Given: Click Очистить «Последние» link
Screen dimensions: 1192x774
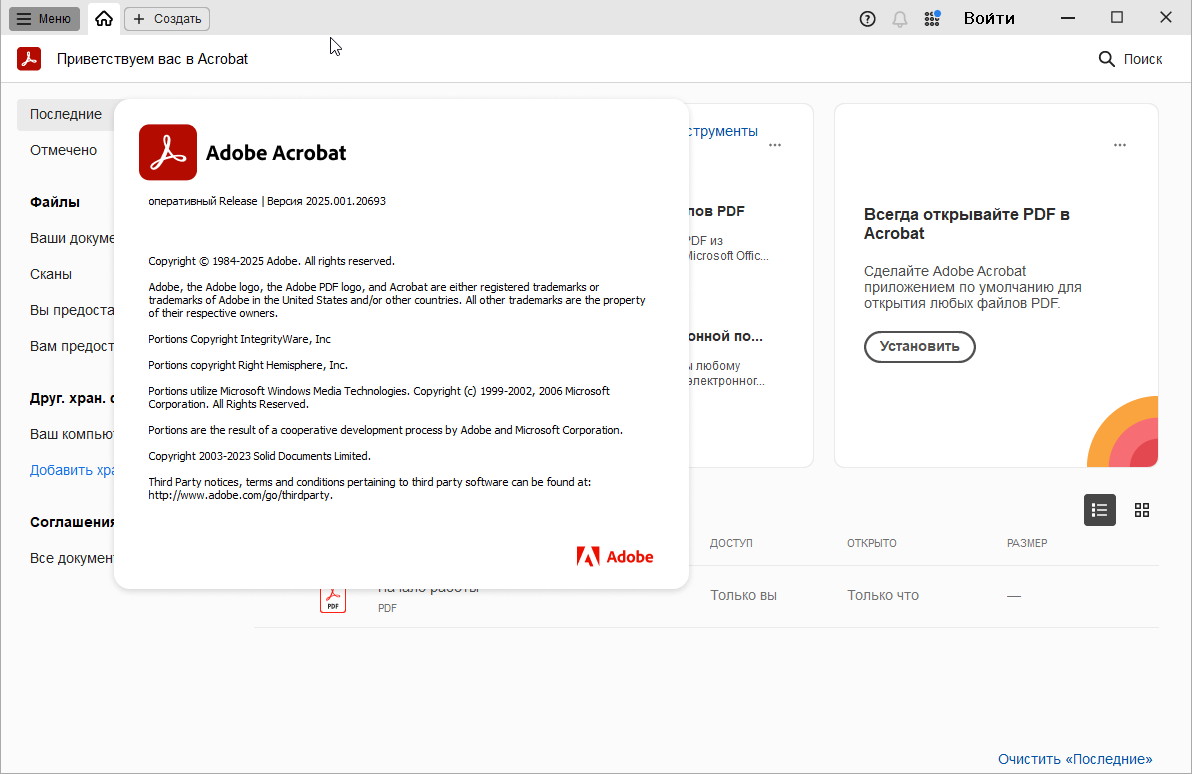Looking at the screenshot, I should pos(1075,759).
